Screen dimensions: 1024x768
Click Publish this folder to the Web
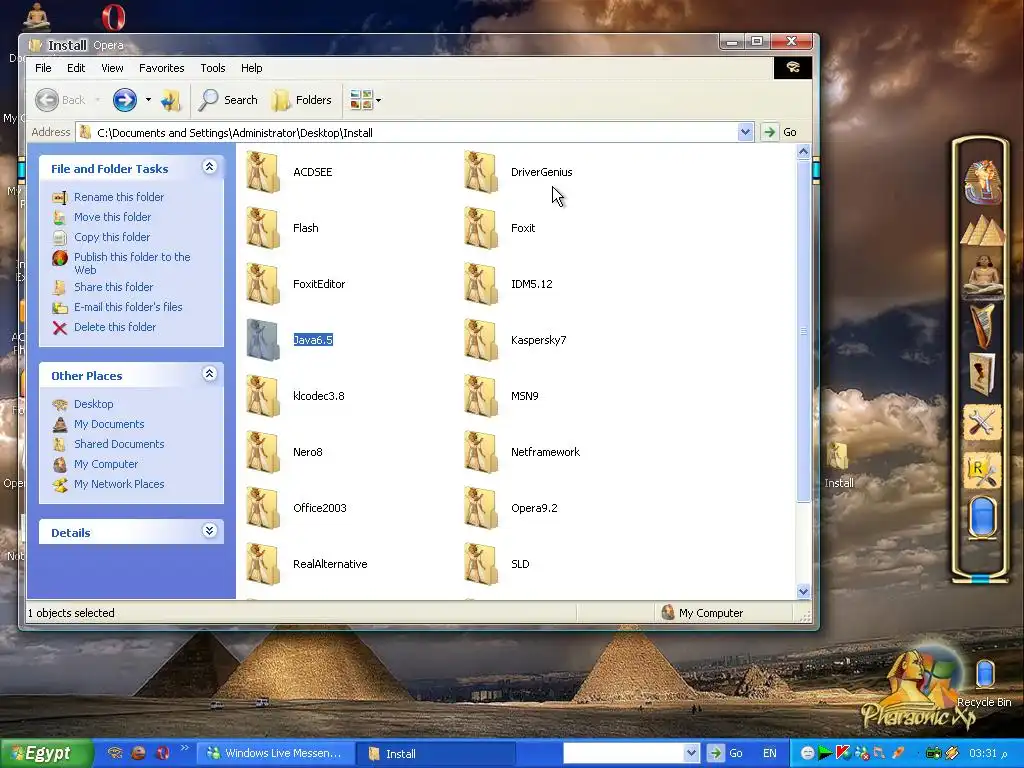(x=132, y=263)
